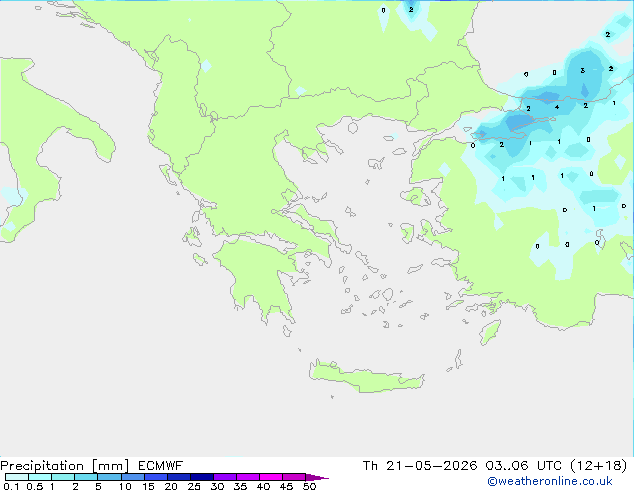This screenshot has width=634, height=490.
Task: Click the "(12+18)" forecast offset text
Action: 598,466
